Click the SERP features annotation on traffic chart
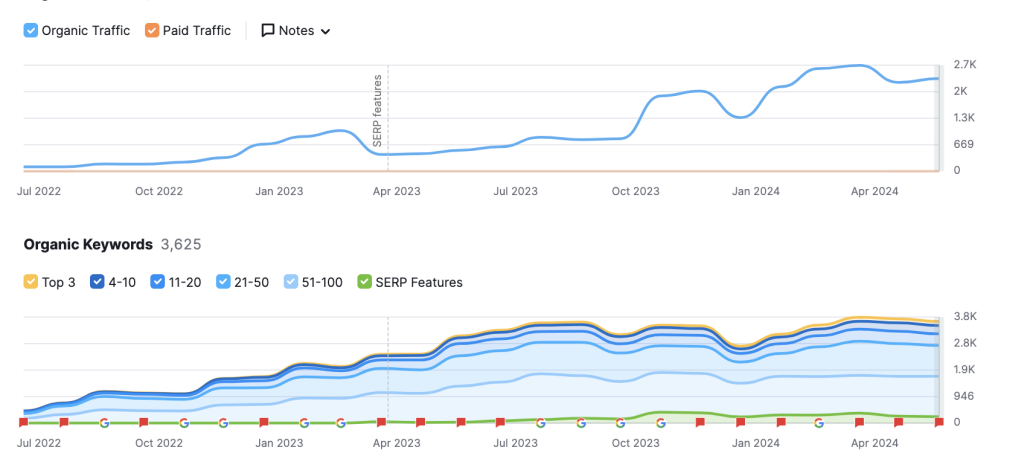Screen dimensions: 1024x459 (x=378, y=110)
